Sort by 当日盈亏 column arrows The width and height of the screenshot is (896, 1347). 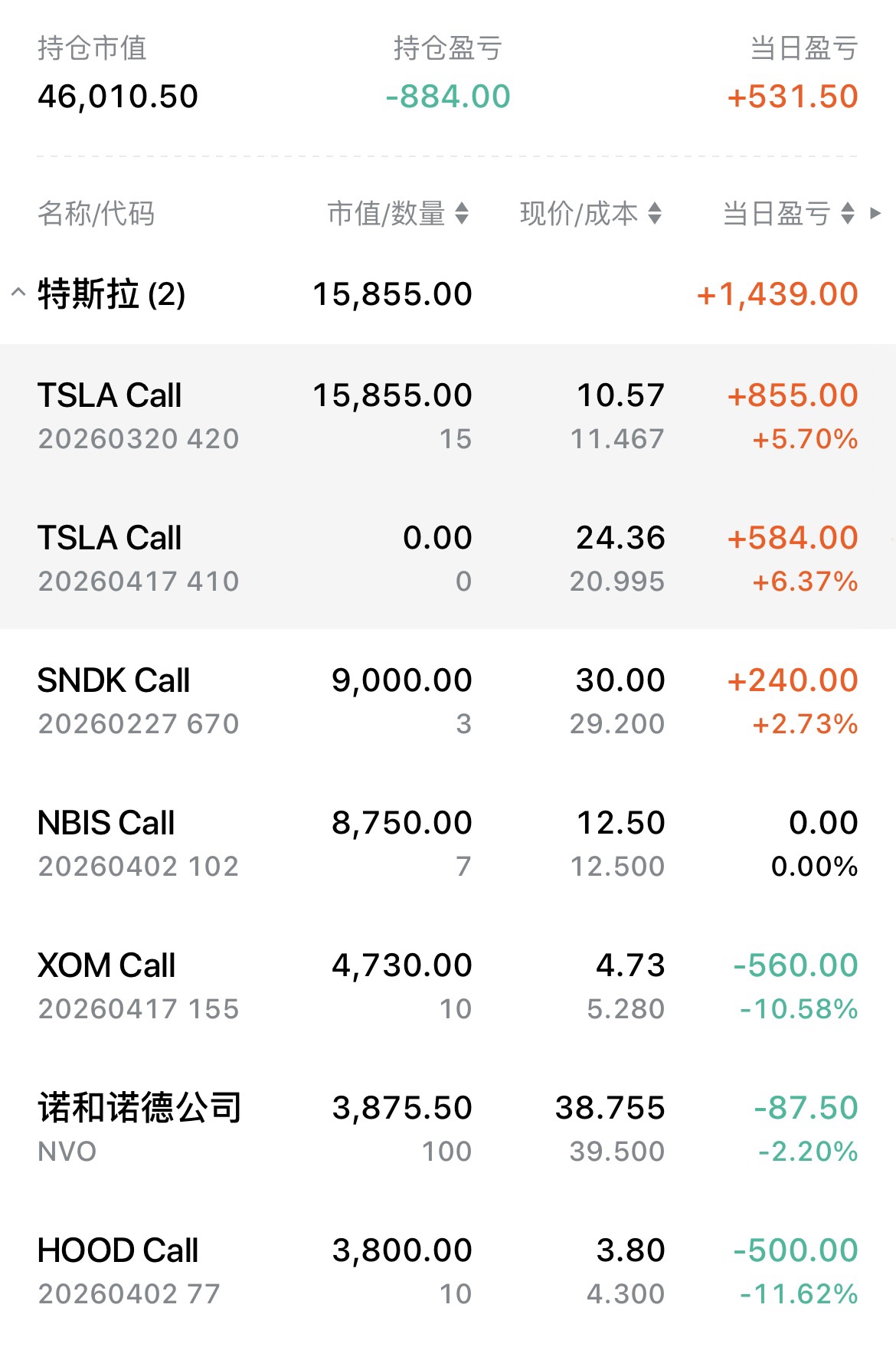point(847,213)
